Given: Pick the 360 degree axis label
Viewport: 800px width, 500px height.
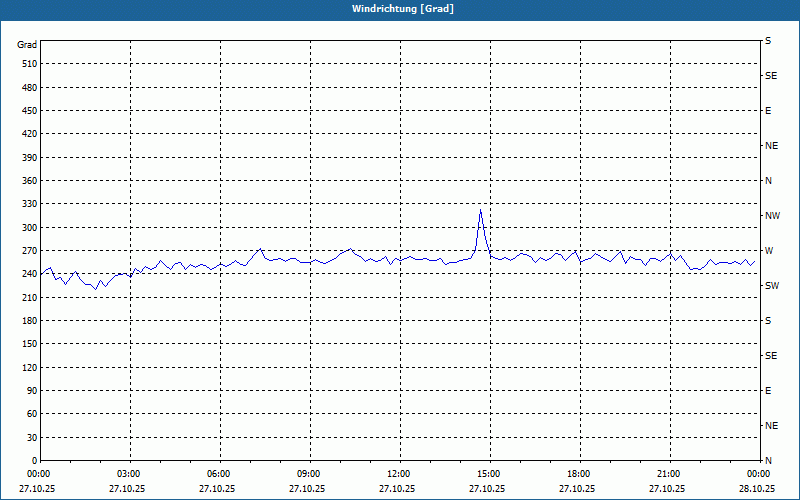Looking at the screenshot, I should tap(30, 181).
